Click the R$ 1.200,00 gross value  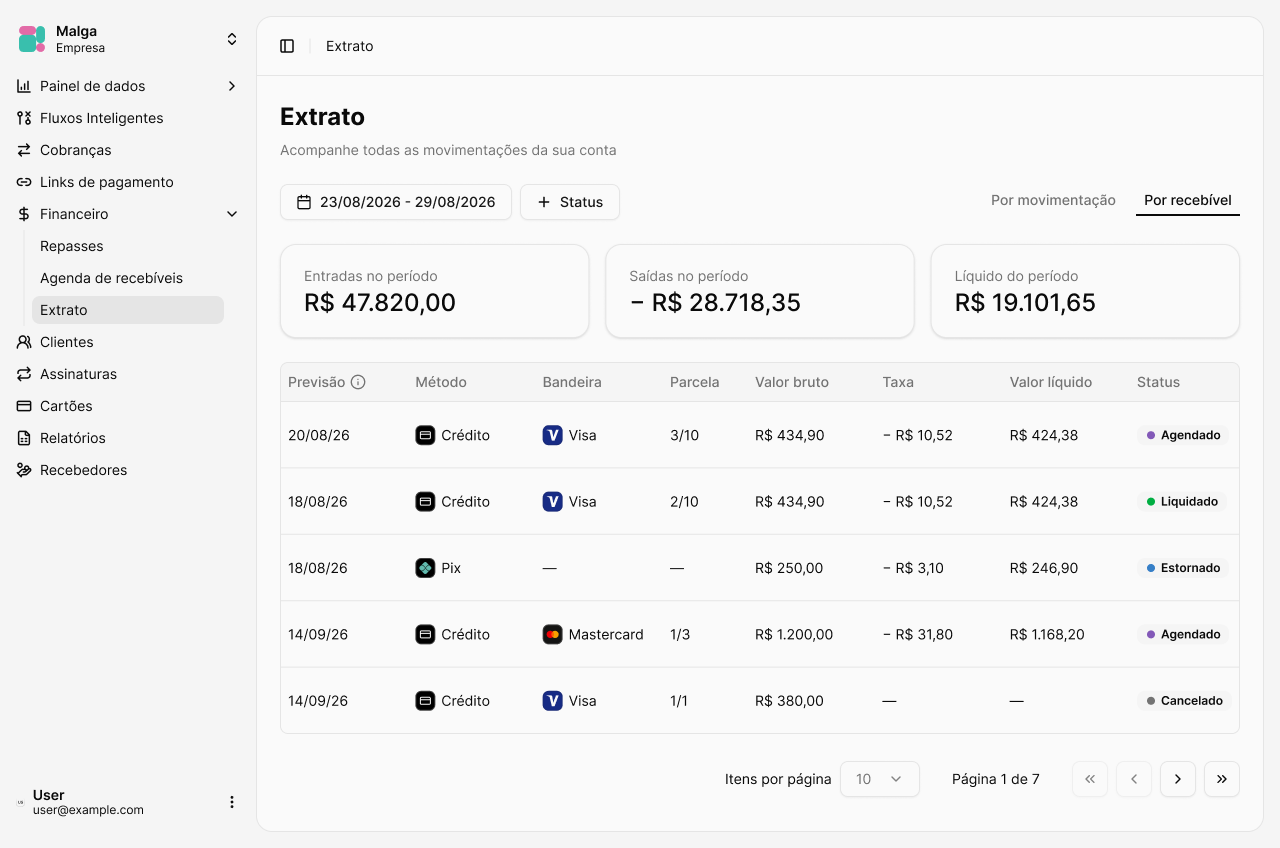tap(794, 634)
